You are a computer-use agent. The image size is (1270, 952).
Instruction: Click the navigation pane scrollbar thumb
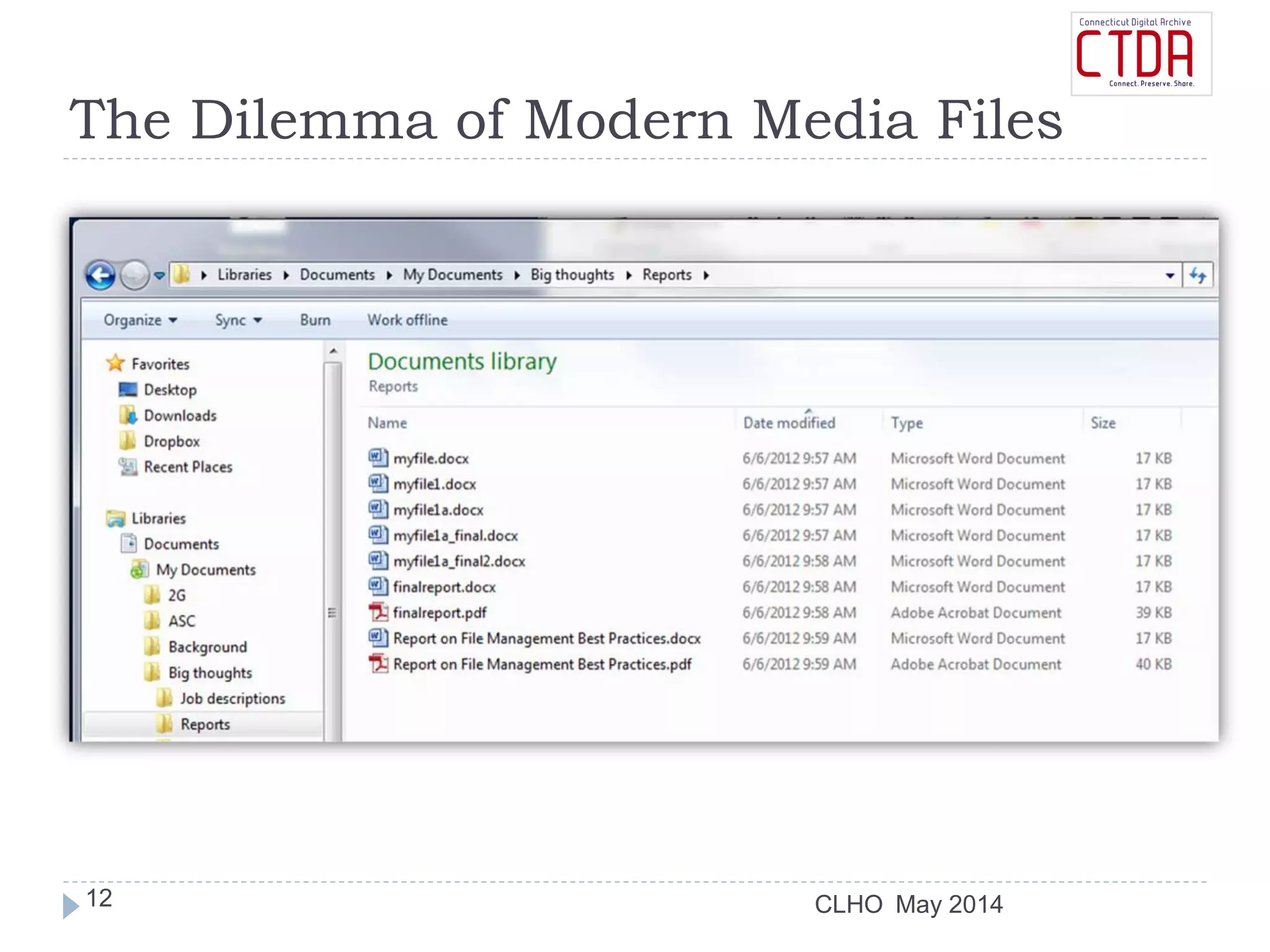pos(333,550)
